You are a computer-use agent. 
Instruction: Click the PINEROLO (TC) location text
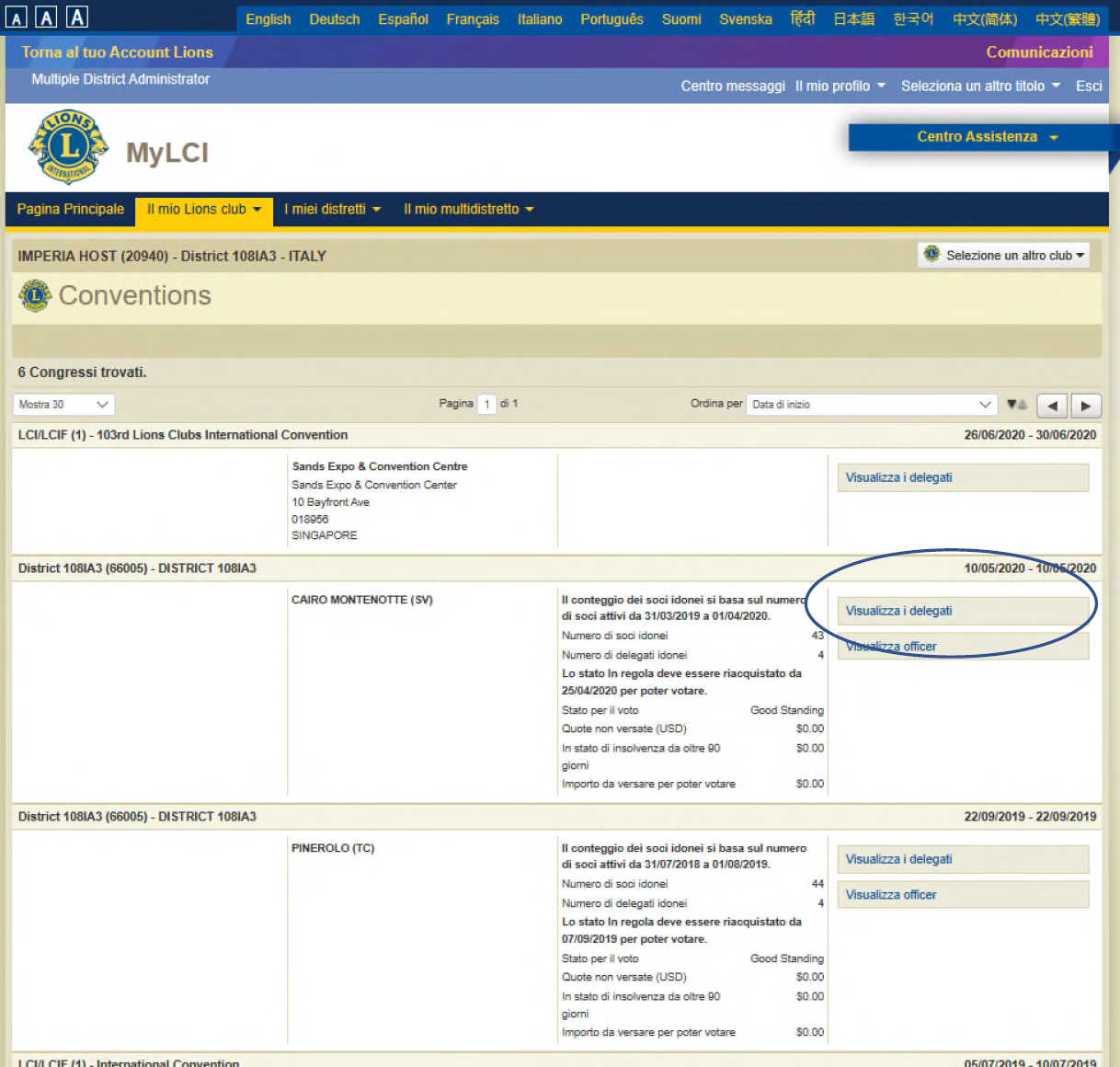(333, 848)
